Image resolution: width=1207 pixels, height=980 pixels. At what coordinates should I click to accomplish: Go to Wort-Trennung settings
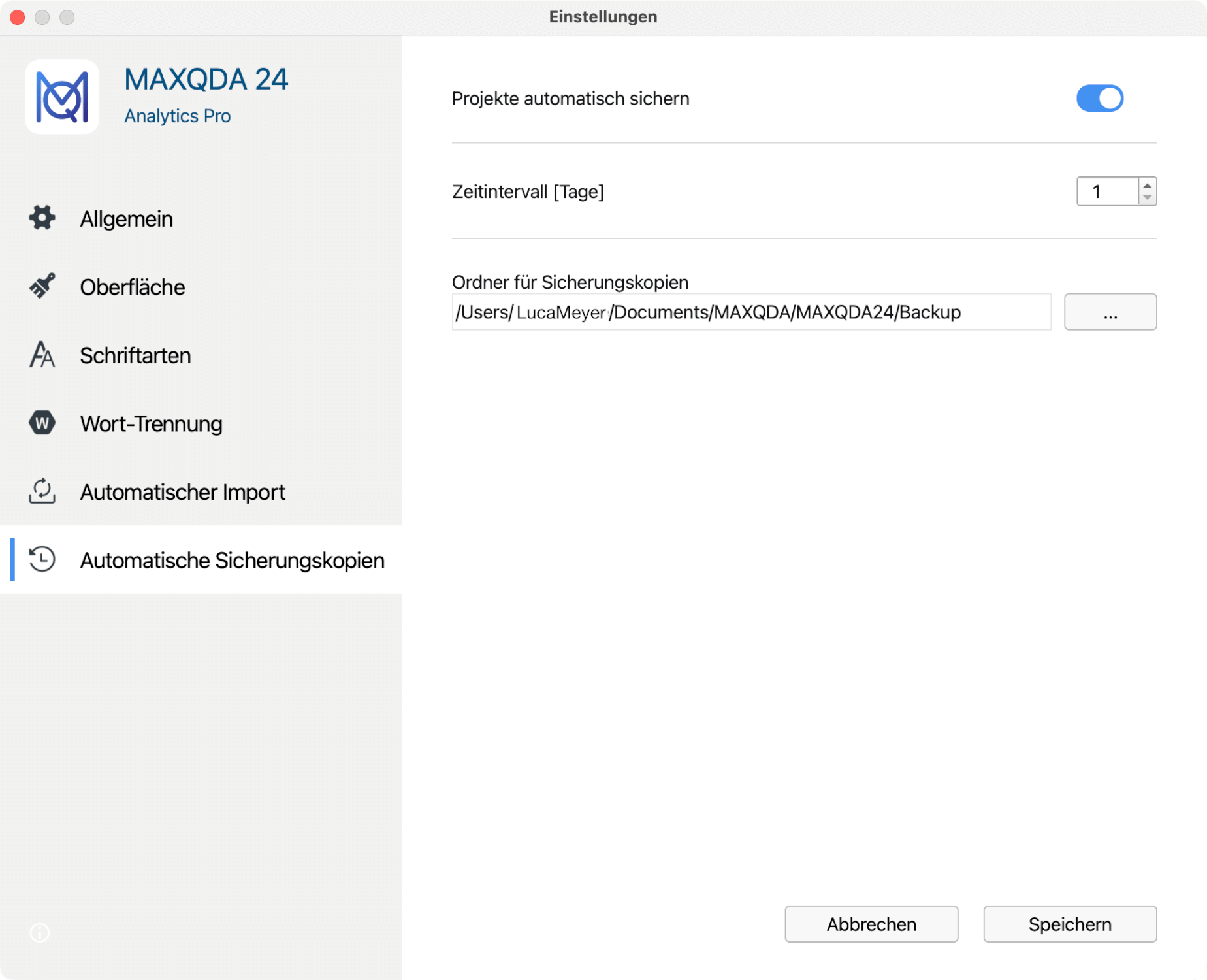pyautogui.click(x=151, y=424)
